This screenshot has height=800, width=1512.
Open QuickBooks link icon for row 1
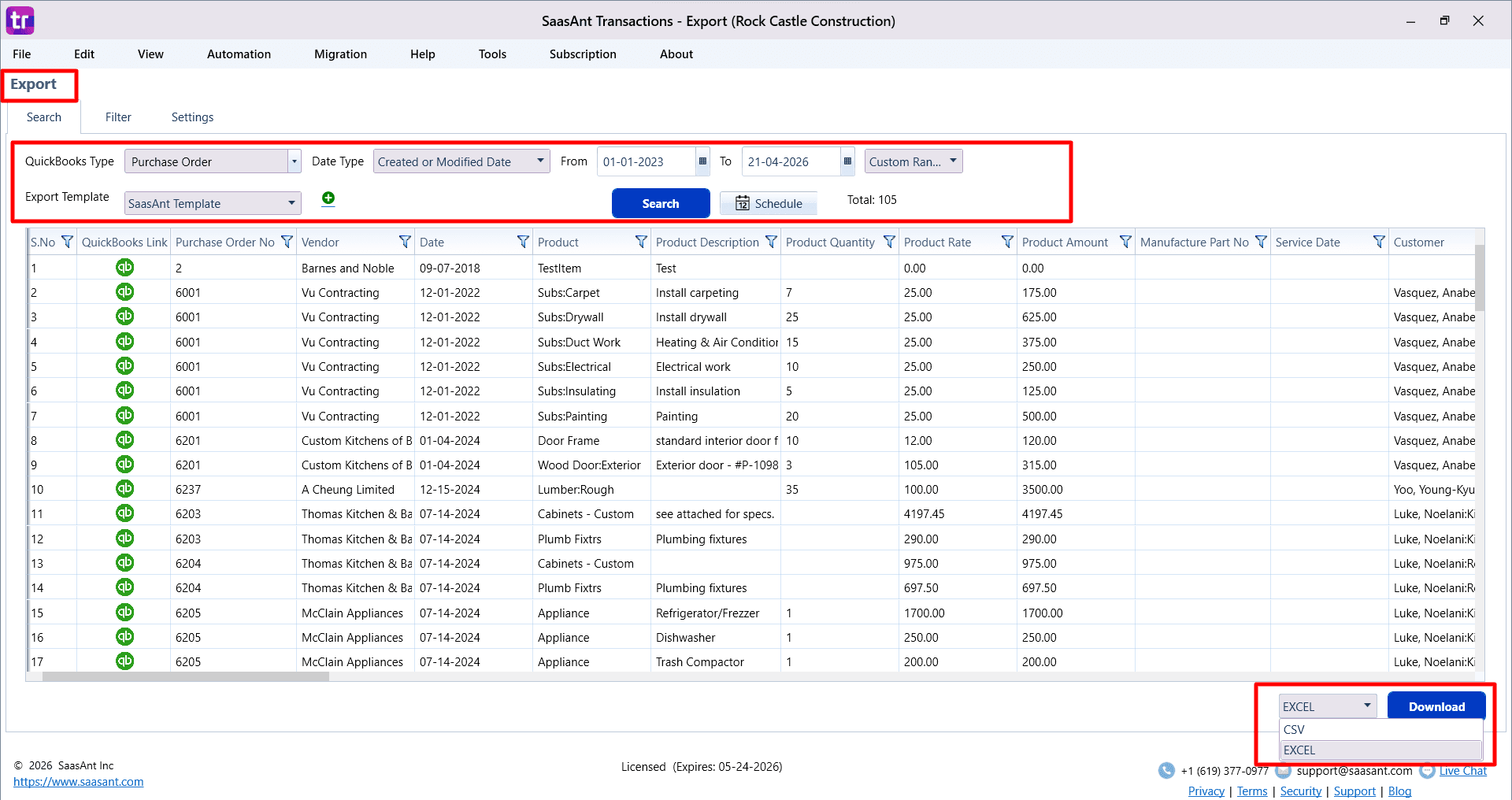[124, 268]
